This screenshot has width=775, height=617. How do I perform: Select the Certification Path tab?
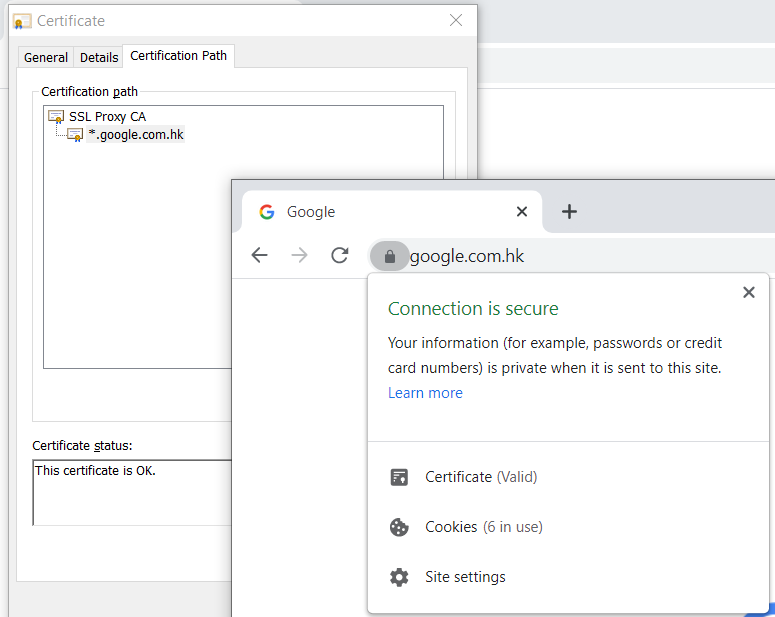178,56
